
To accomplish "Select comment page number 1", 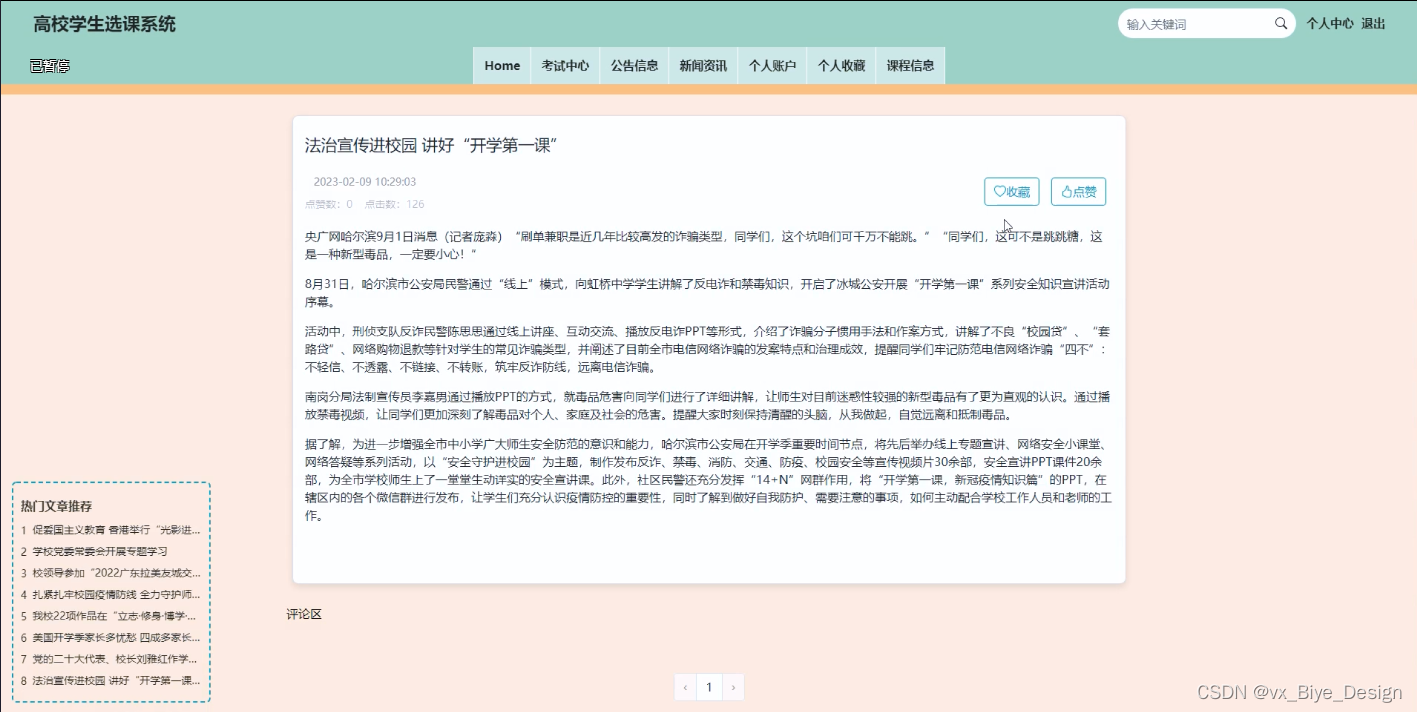I will click(709, 687).
